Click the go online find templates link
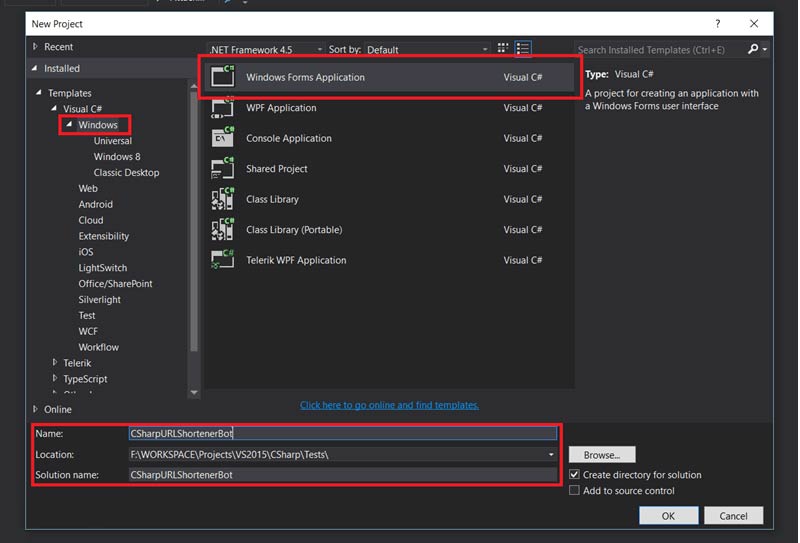Image resolution: width=800 pixels, height=543 pixels. 389,405
